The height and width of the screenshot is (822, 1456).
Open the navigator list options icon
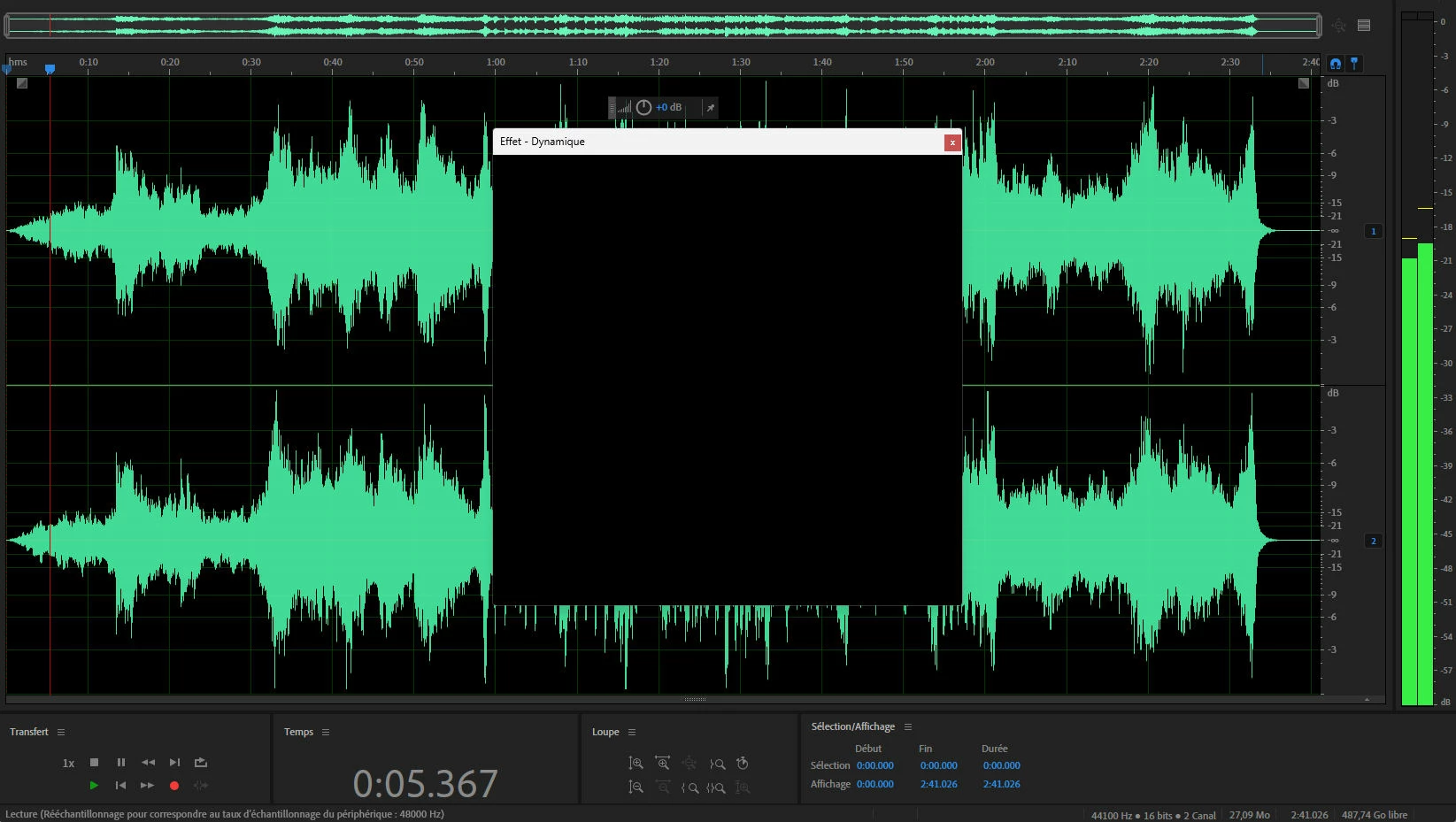click(x=1364, y=26)
